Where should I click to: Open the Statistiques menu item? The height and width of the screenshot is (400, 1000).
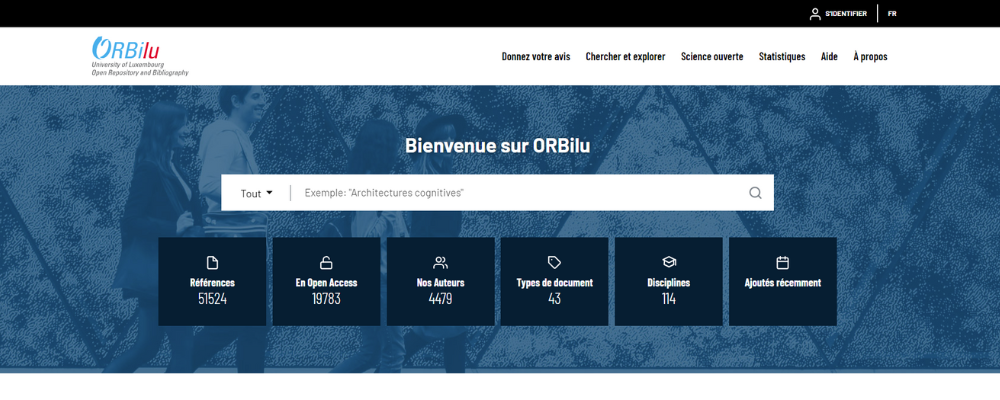782,56
